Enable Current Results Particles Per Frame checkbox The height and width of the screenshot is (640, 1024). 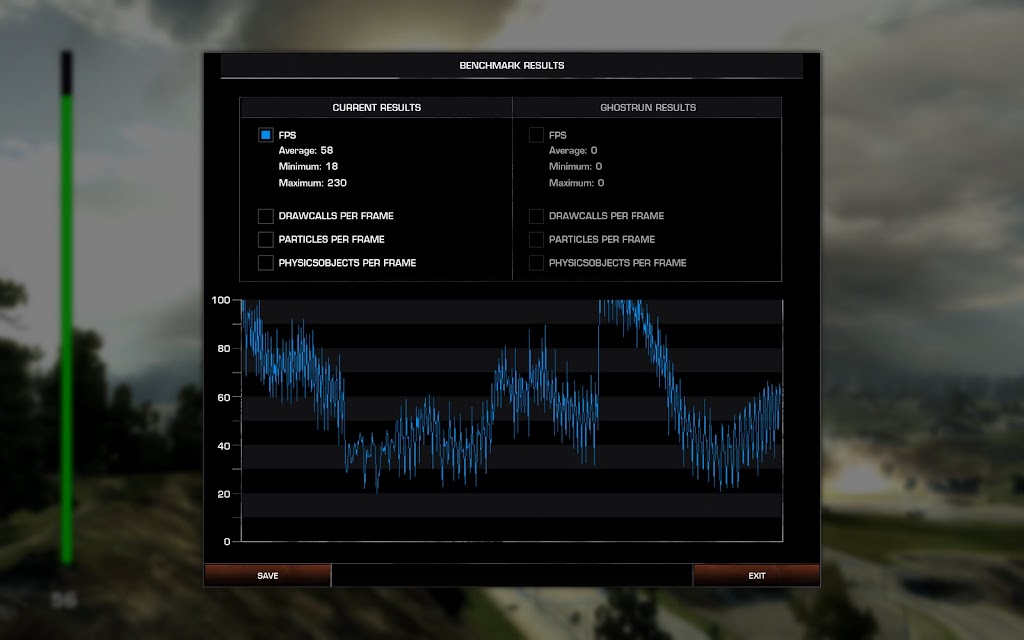click(x=266, y=240)
